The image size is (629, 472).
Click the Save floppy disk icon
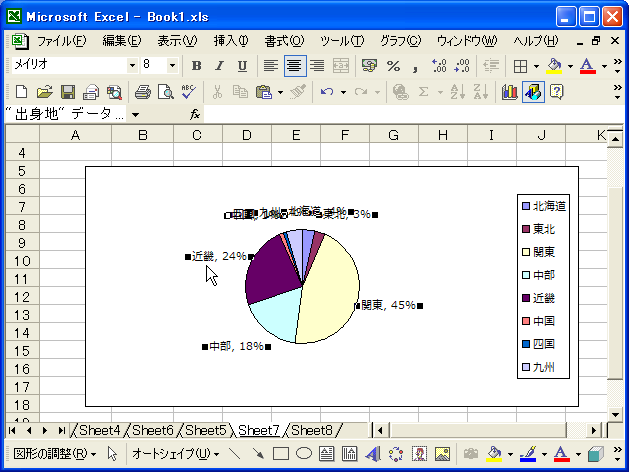point(68,92)
